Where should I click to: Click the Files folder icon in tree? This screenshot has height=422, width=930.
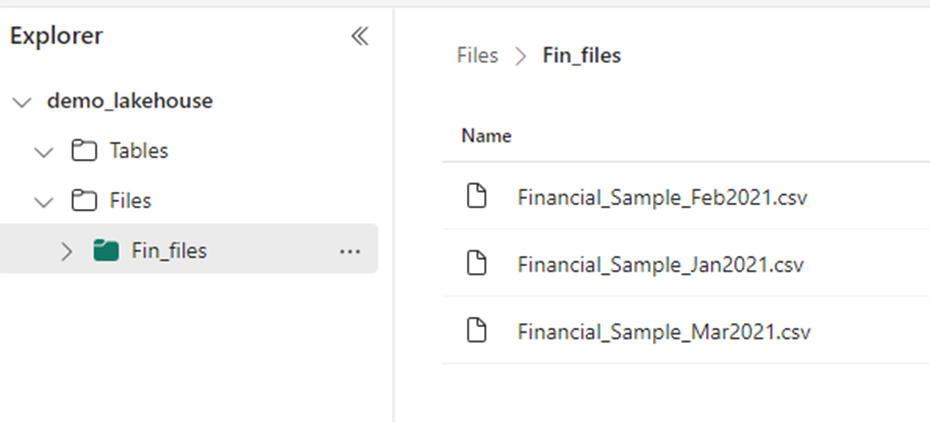pyautogui.click(x=84, y=200)
